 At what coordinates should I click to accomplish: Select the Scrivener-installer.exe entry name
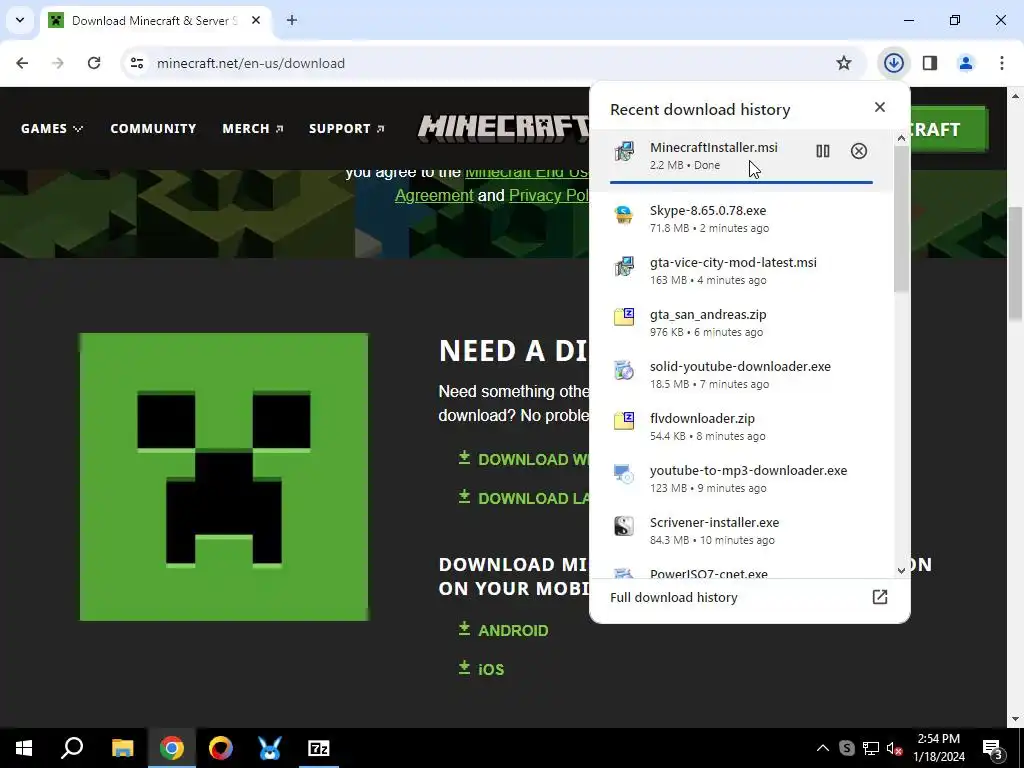click(x=714, y=522)
